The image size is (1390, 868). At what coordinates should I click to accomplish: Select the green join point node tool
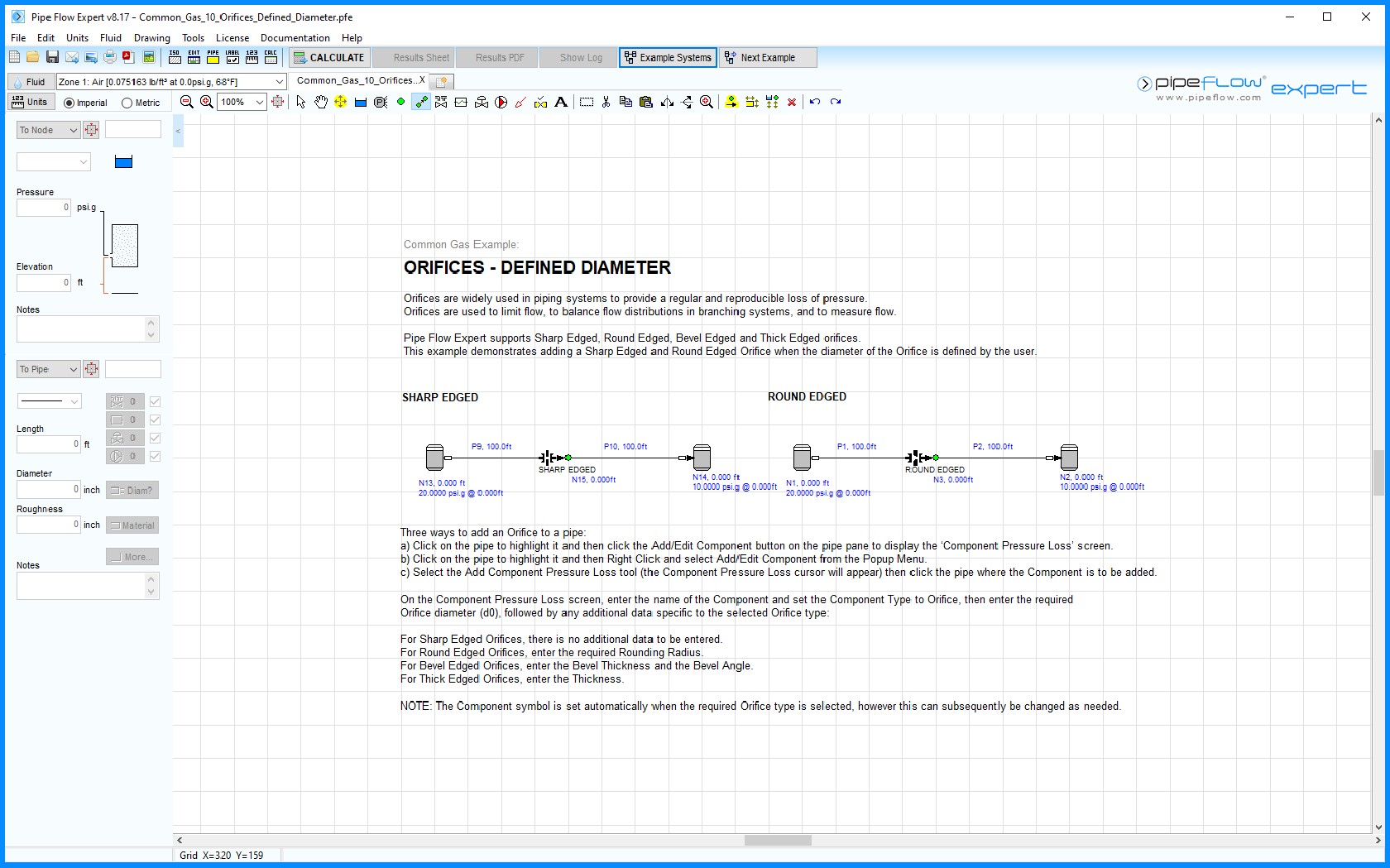point(400,102)
